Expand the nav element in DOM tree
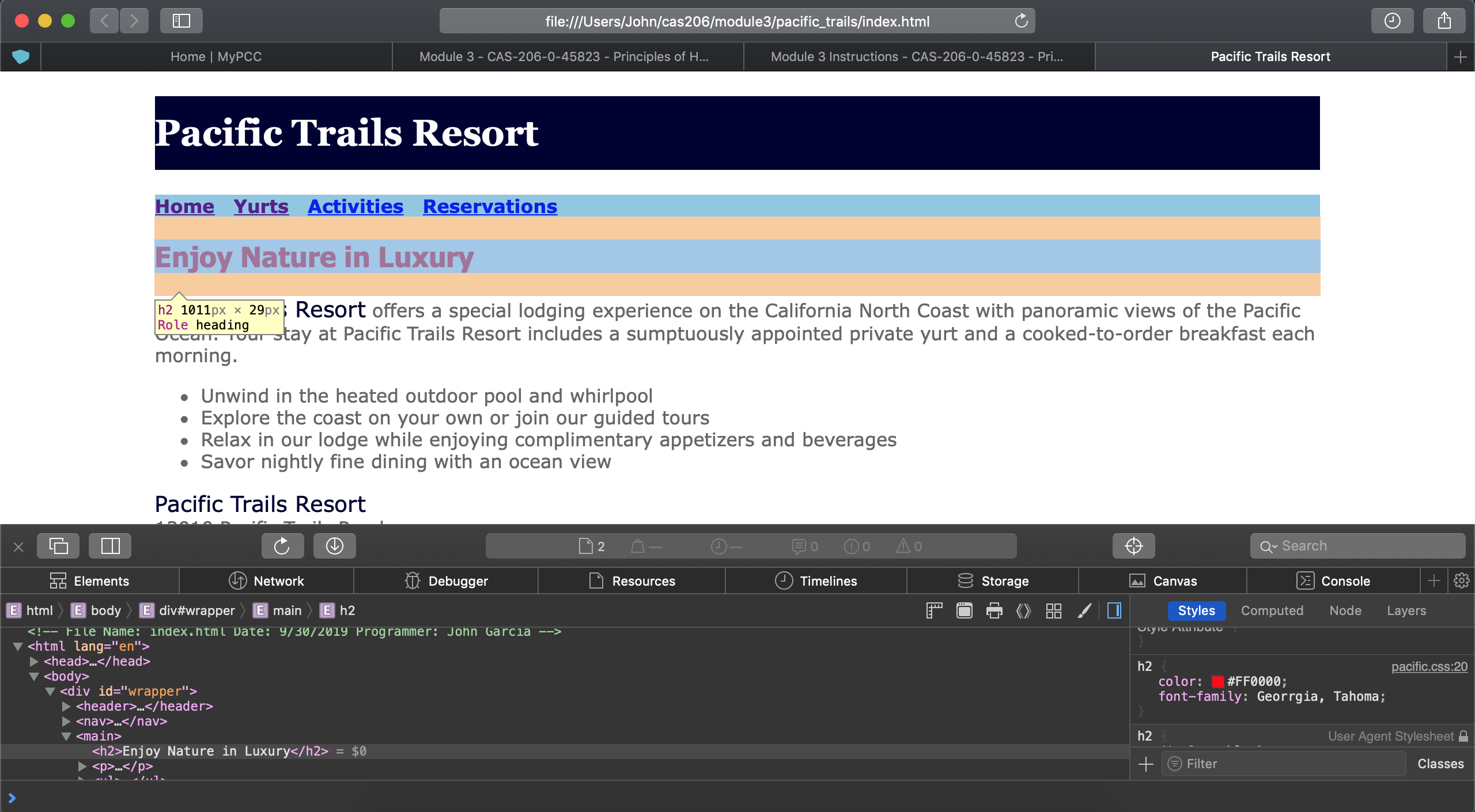The width and height of the screenshot is (1475, 812). click(x=66, y=721)
